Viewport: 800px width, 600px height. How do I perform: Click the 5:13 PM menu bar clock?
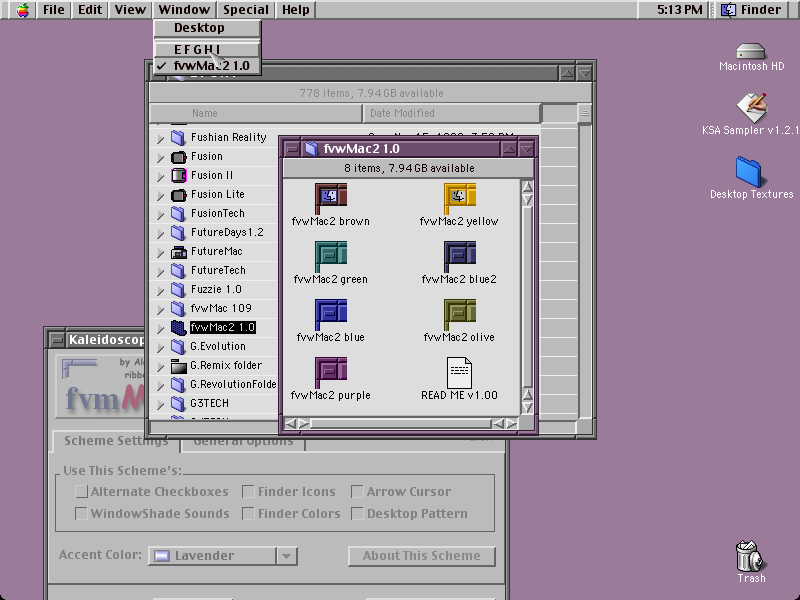[x=680, y=10]
